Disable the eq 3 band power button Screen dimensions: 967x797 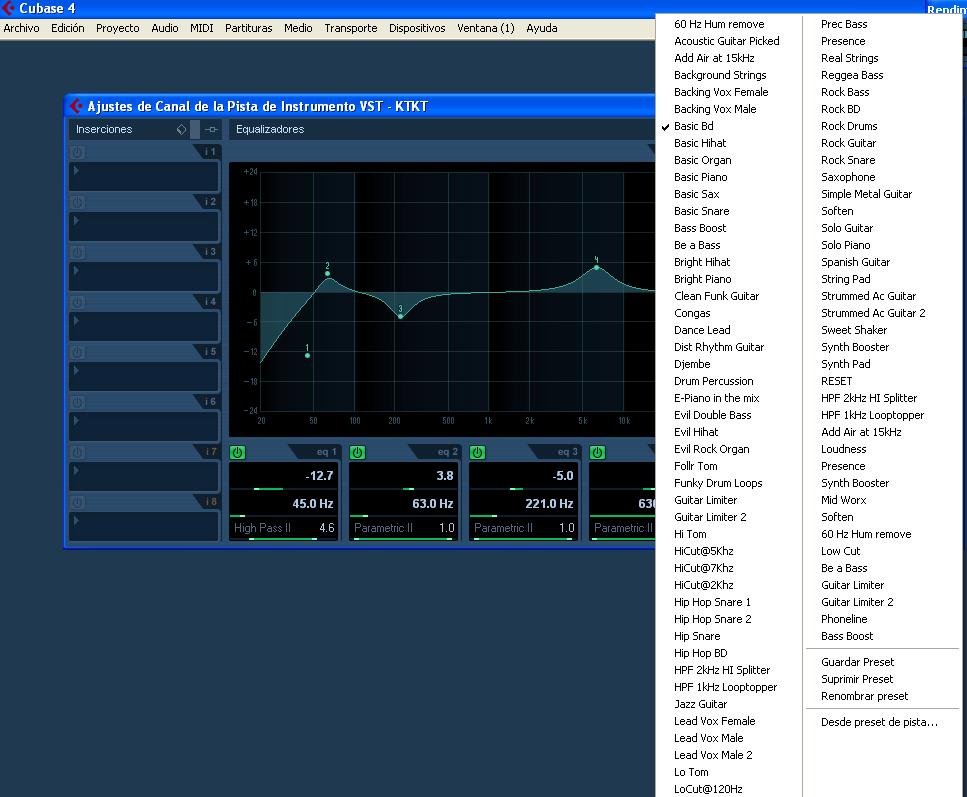478,452
